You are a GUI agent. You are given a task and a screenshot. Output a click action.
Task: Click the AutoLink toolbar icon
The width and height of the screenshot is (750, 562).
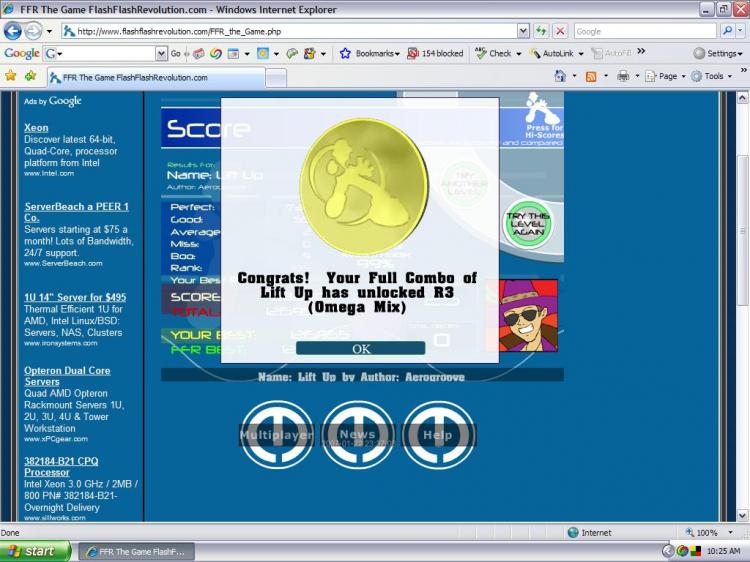point(534,54)
